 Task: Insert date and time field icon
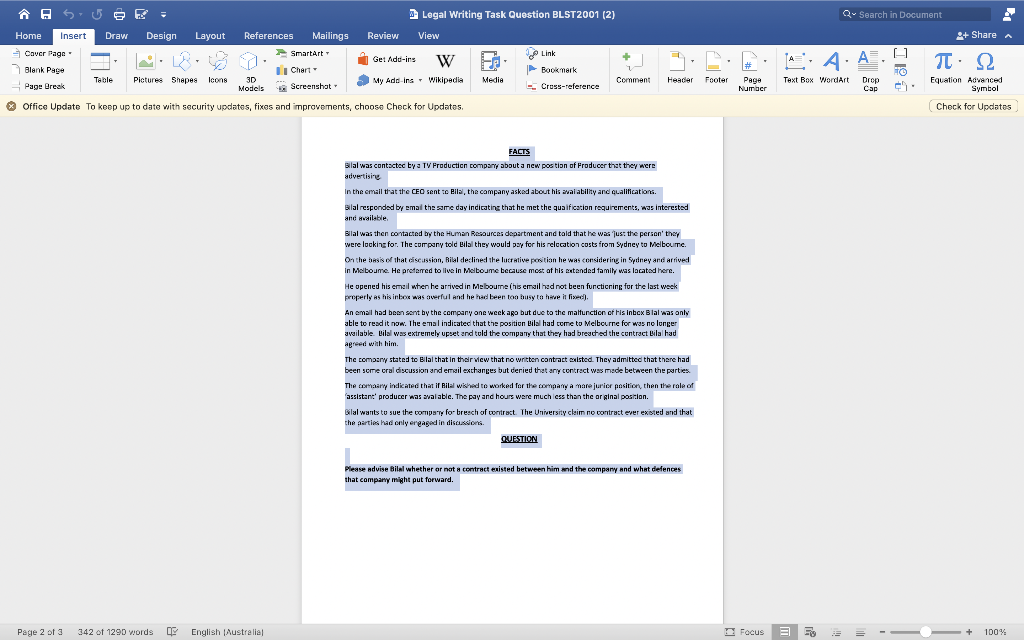pyautogui.click(x=901, y=70)
